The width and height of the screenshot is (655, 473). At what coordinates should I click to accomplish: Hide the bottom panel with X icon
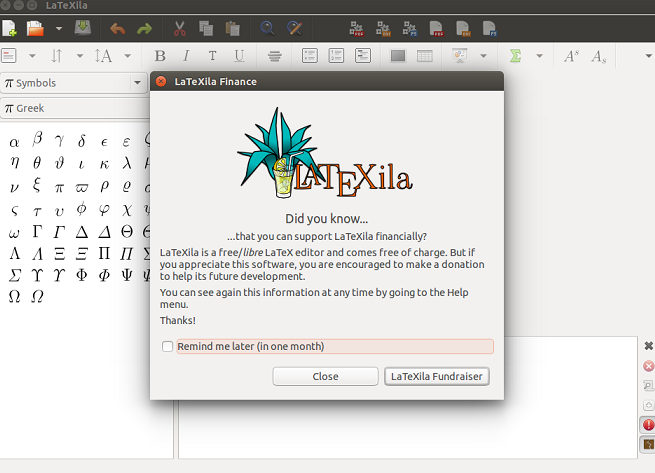(x=648, y=346)
